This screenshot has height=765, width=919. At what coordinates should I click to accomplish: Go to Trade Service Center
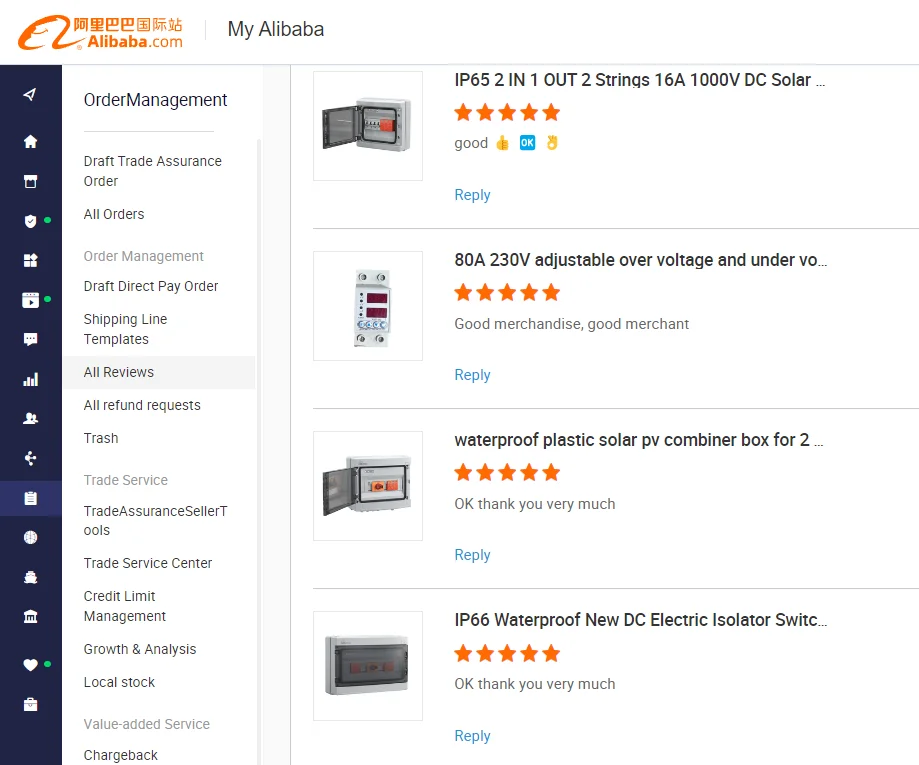point(148,563)
